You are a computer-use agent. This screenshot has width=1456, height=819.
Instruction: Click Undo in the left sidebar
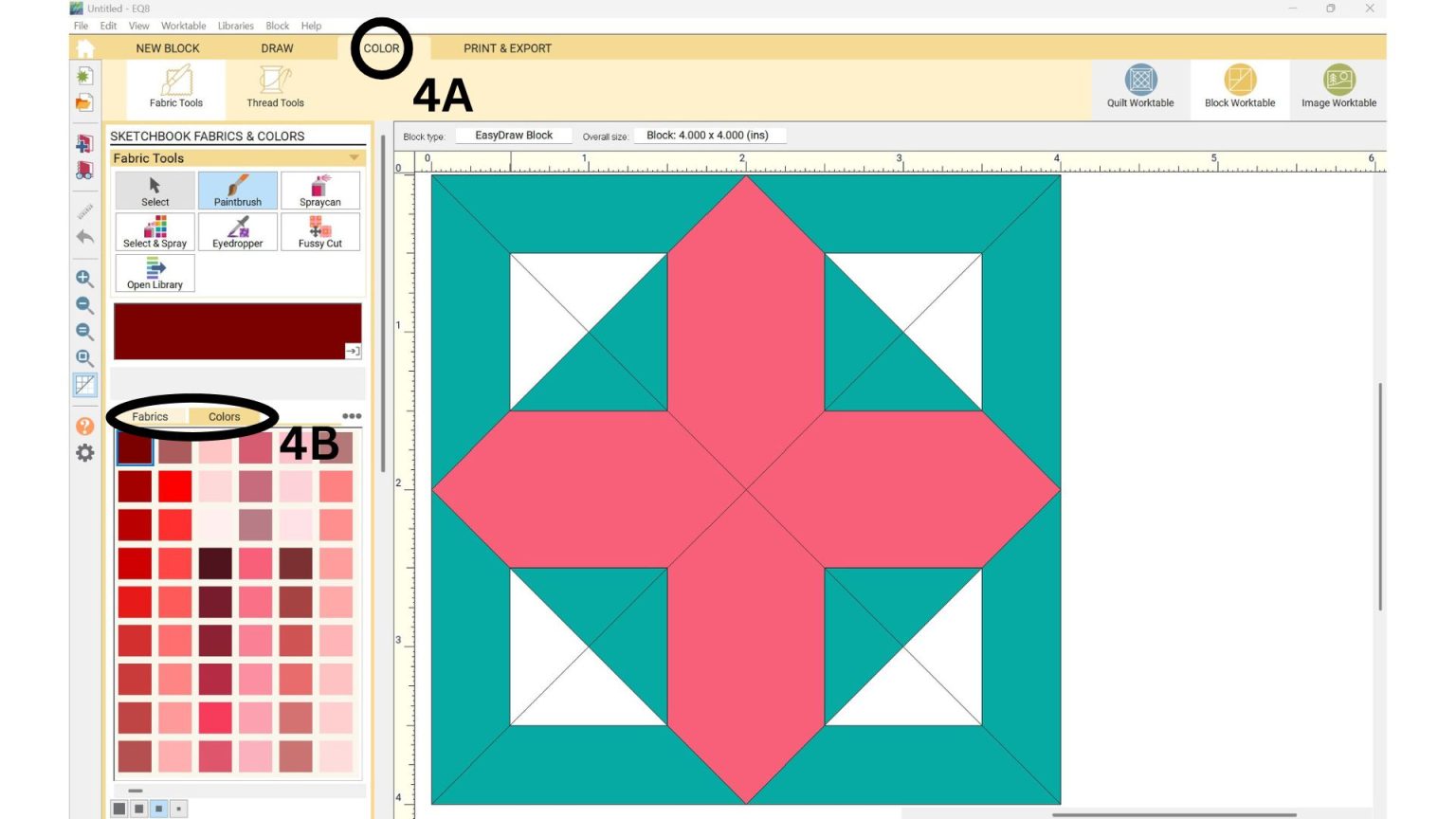(x=84, y=238)
